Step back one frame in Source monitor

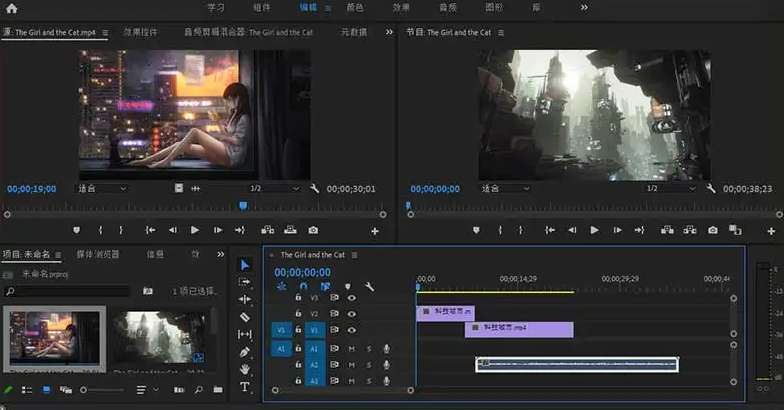tap(172, 230)
